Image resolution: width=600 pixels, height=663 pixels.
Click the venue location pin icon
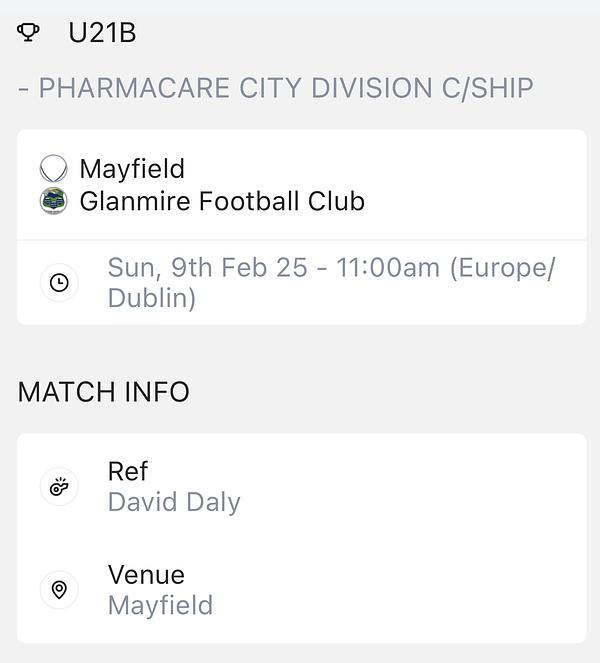[59, 589]
